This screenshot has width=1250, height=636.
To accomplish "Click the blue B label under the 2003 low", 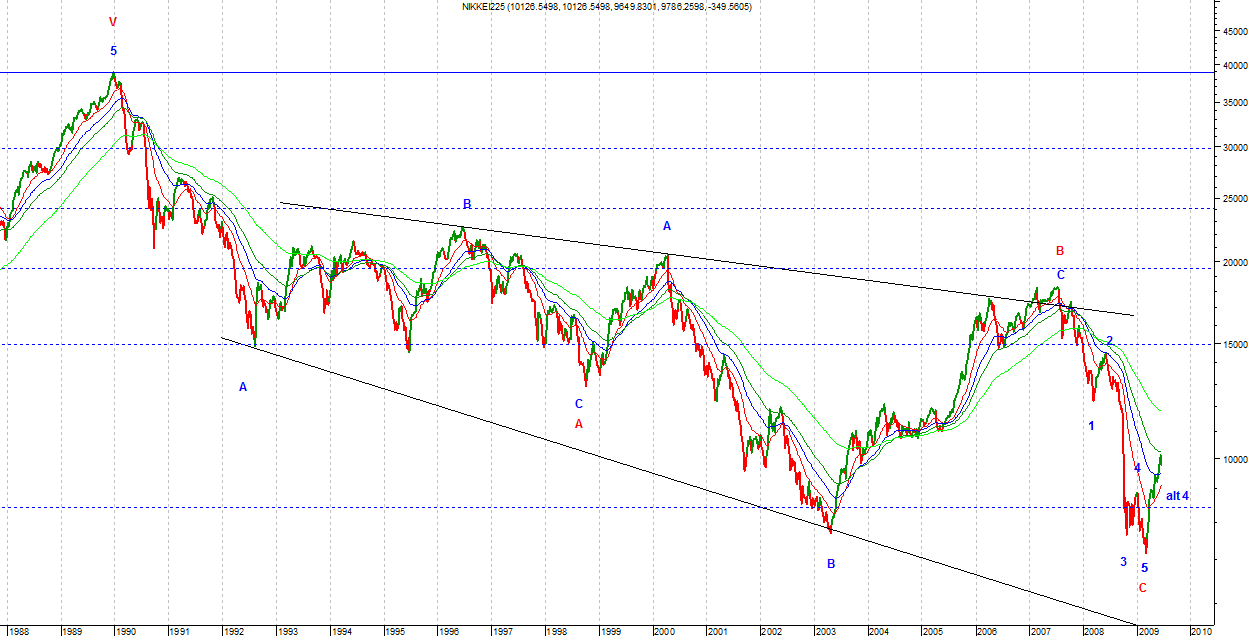I will coord(830,564).
